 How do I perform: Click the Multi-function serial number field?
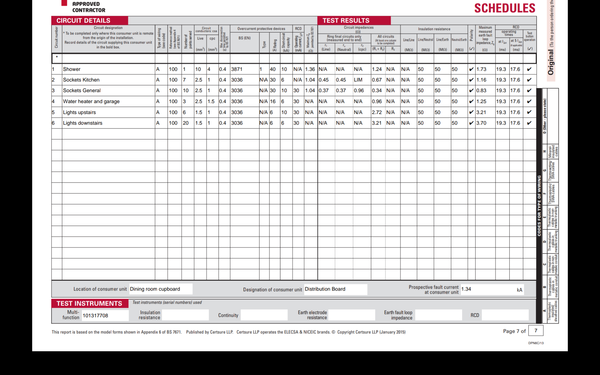point(105,316)
